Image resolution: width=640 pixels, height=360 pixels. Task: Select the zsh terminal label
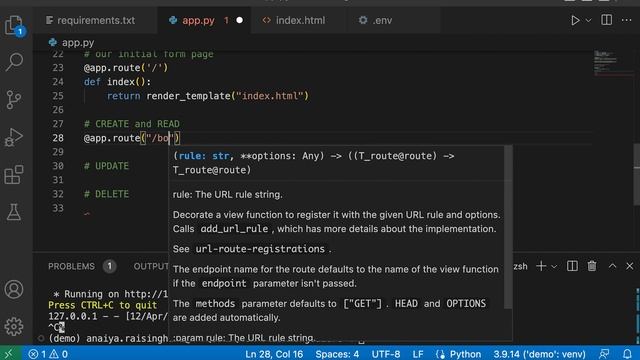520,266
